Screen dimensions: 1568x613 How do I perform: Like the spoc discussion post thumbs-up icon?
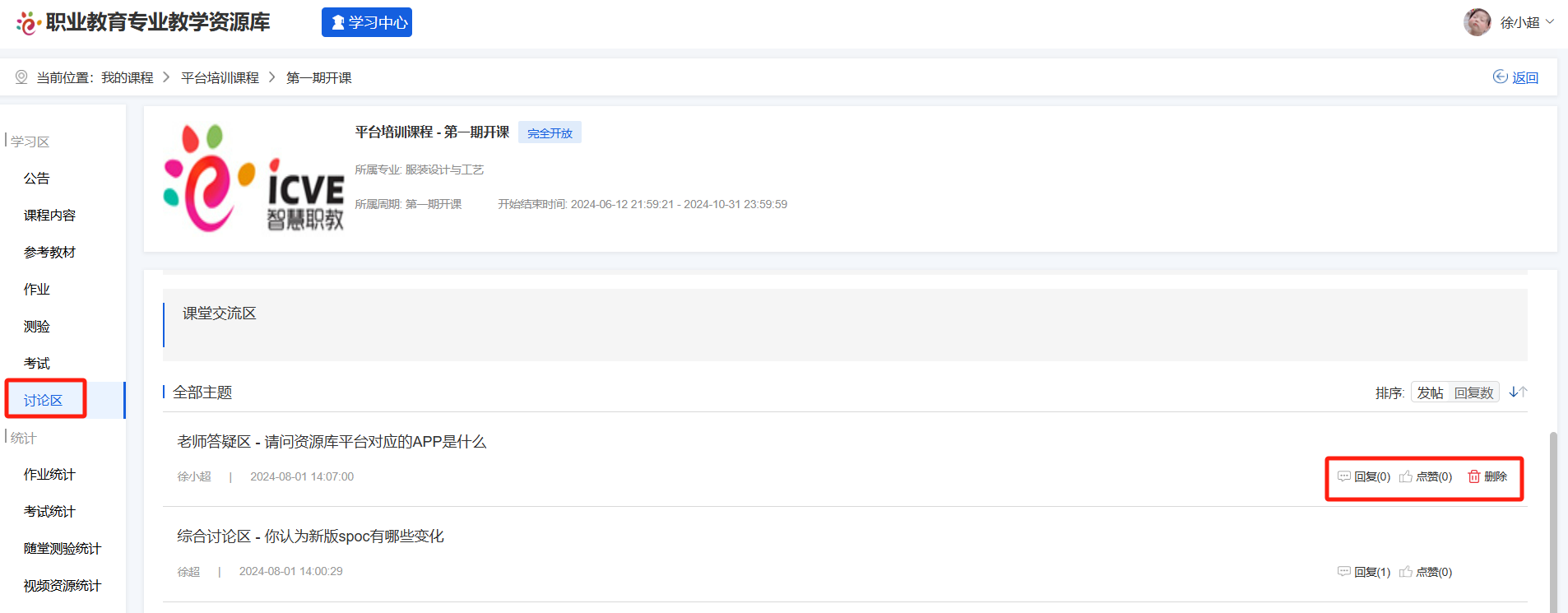coord(1406,572)
